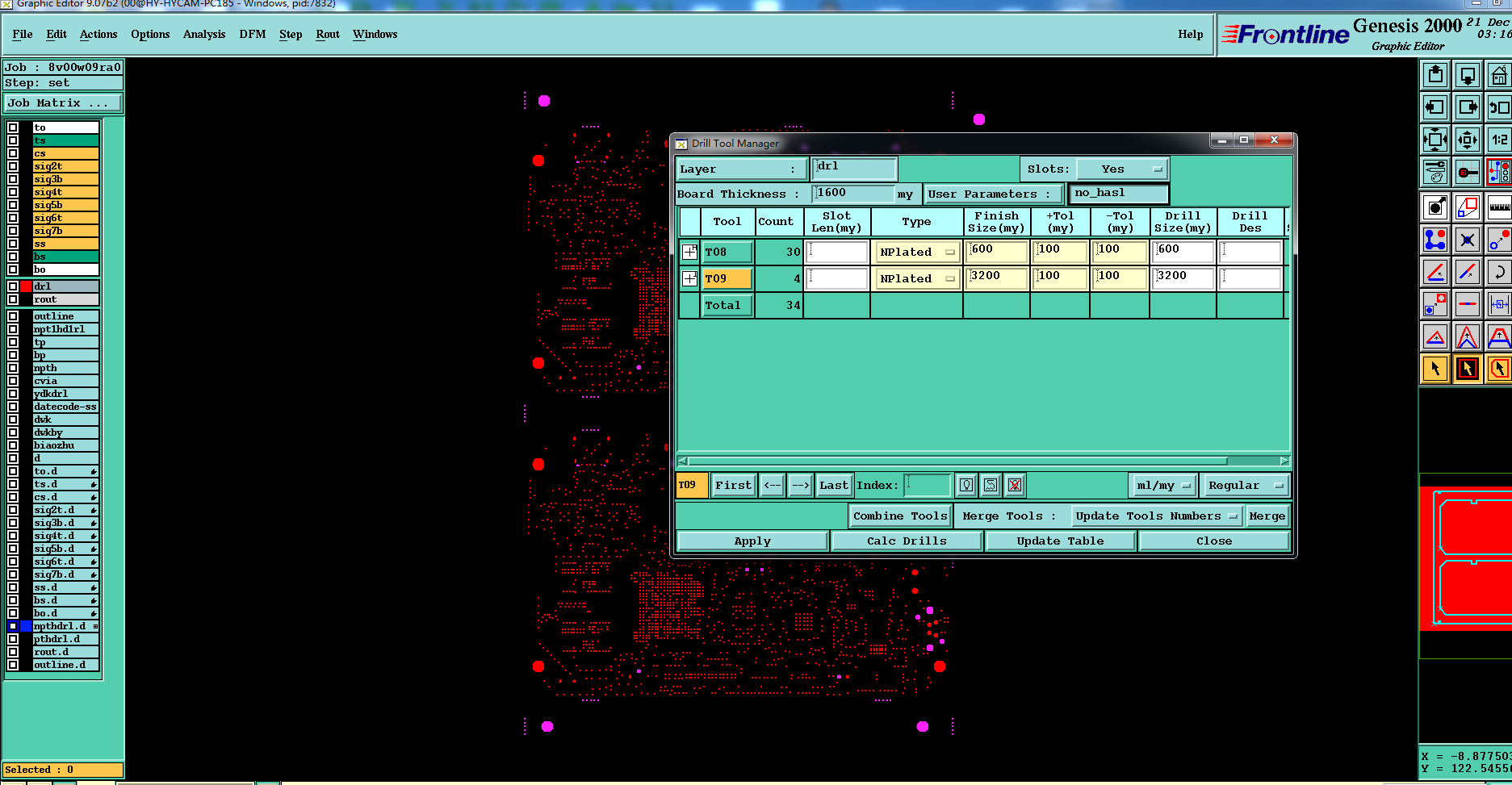Select the black circle with arrow feature tool
The image size is (1512, 785).
point(1435,207)
